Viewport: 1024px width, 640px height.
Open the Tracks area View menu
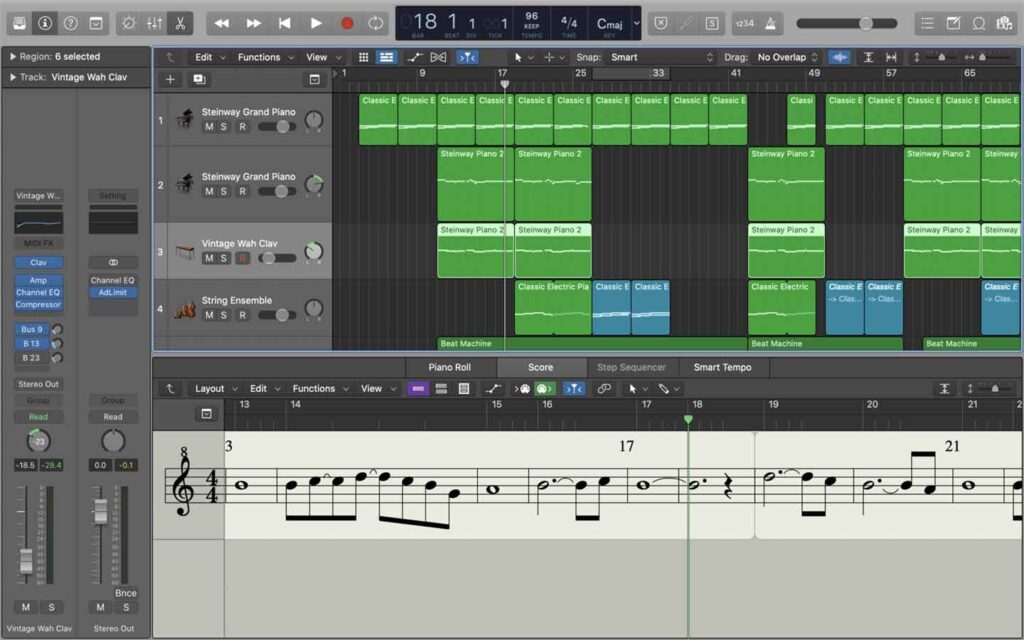(x=323, y=57)
